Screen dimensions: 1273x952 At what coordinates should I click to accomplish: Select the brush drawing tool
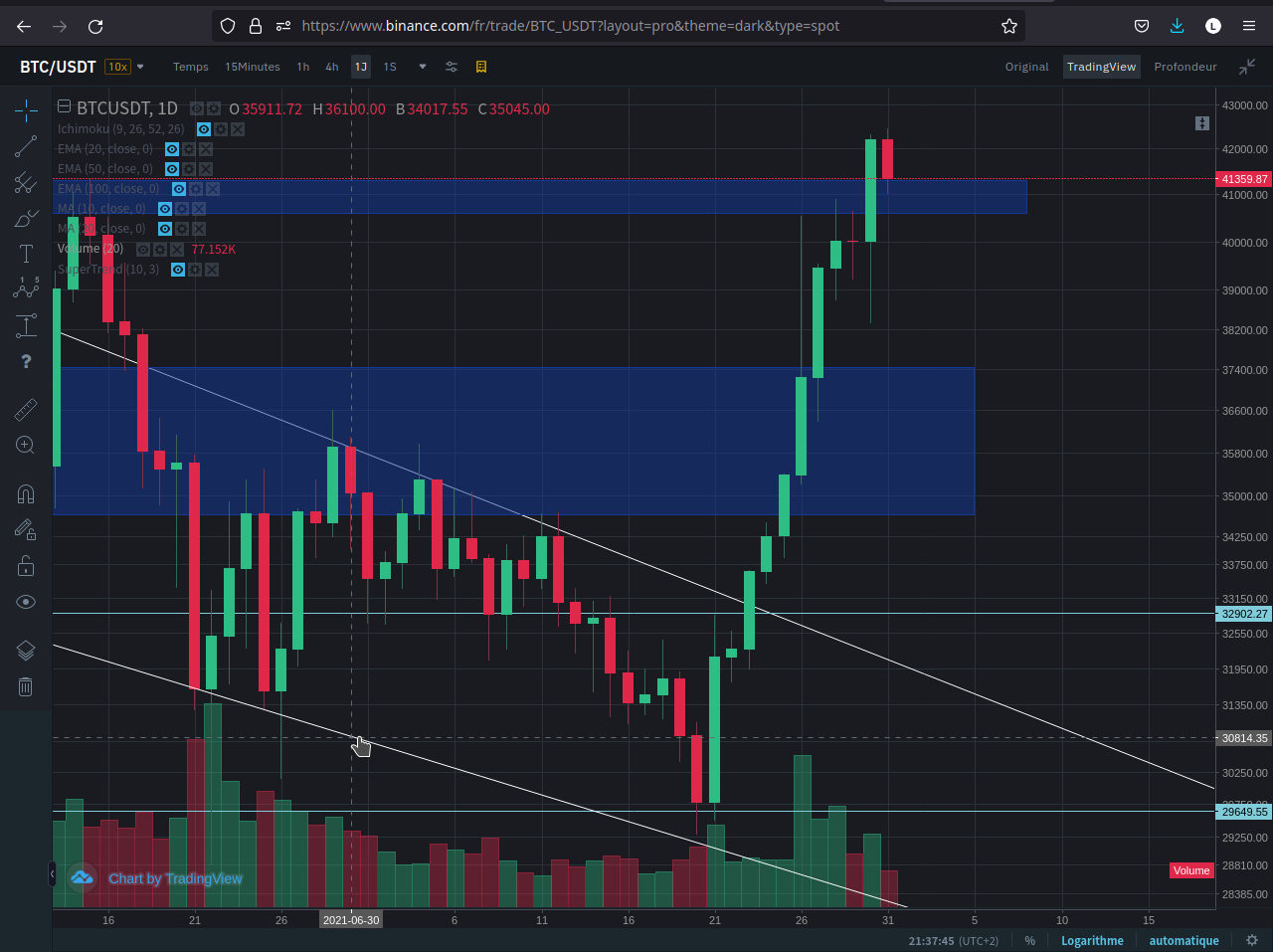[26, 219]
